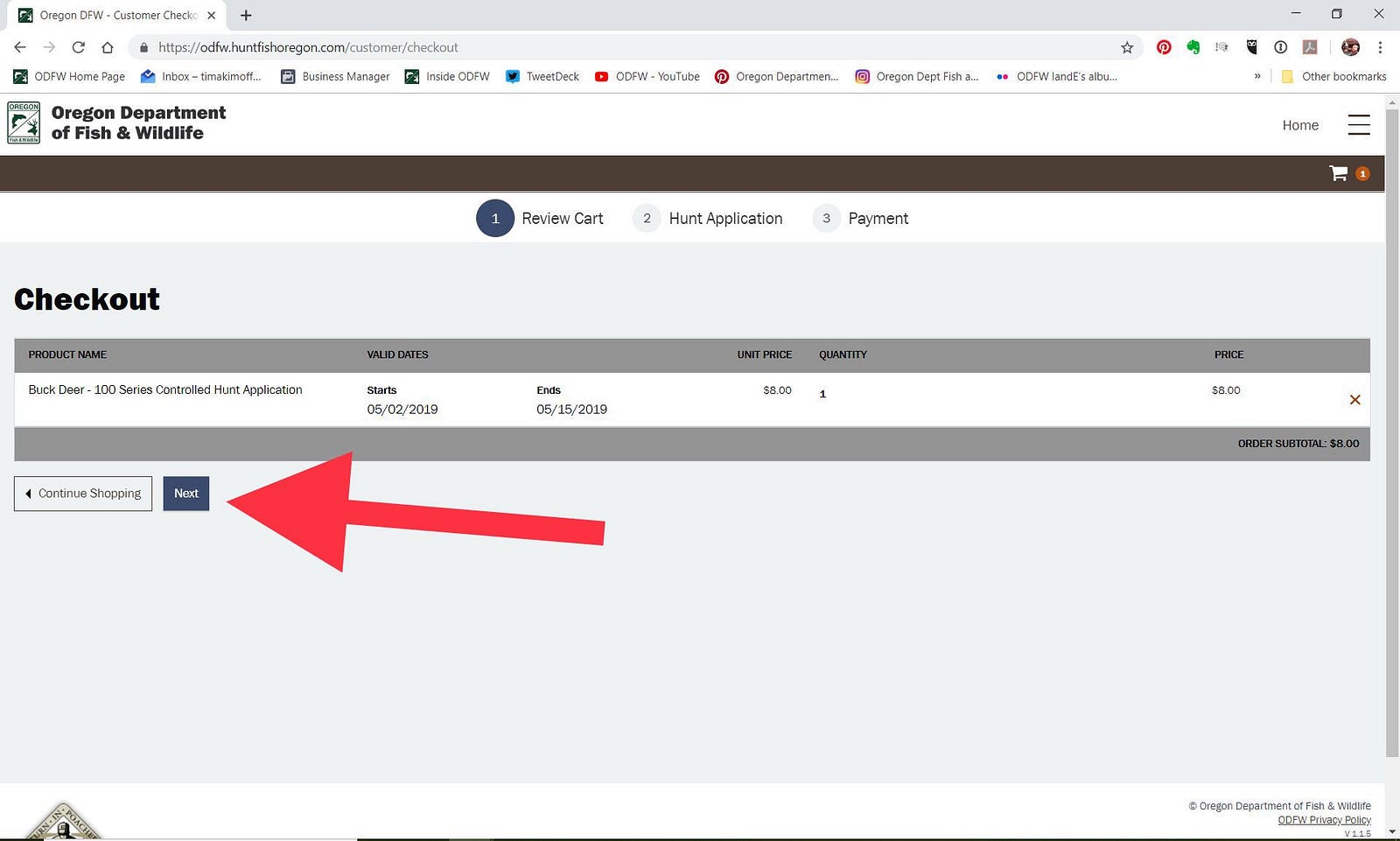This screenshot has height=841, width=1400.
Task: Click the circled info extension icon
Action: click(1280, 47)
